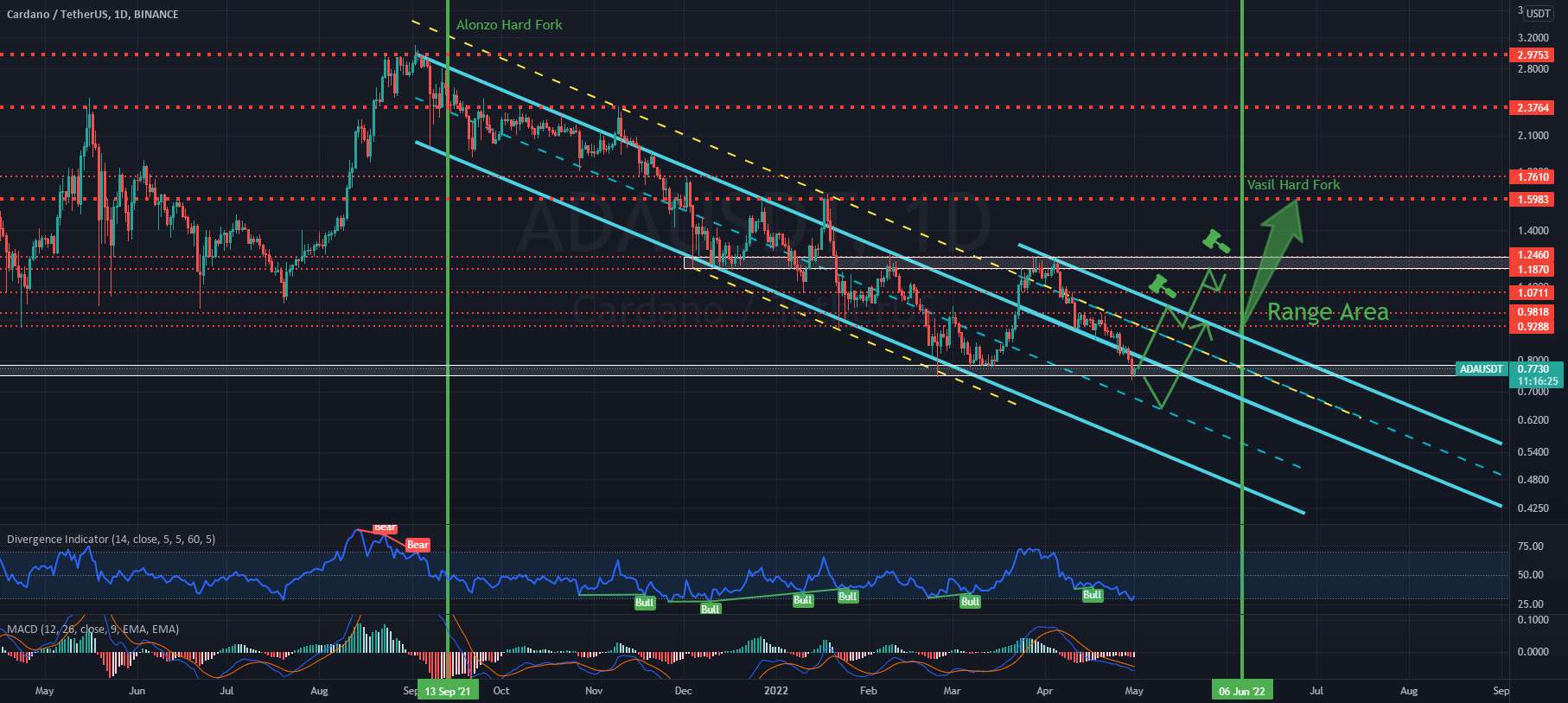Click the Dec label on time axis

point(683,691)
